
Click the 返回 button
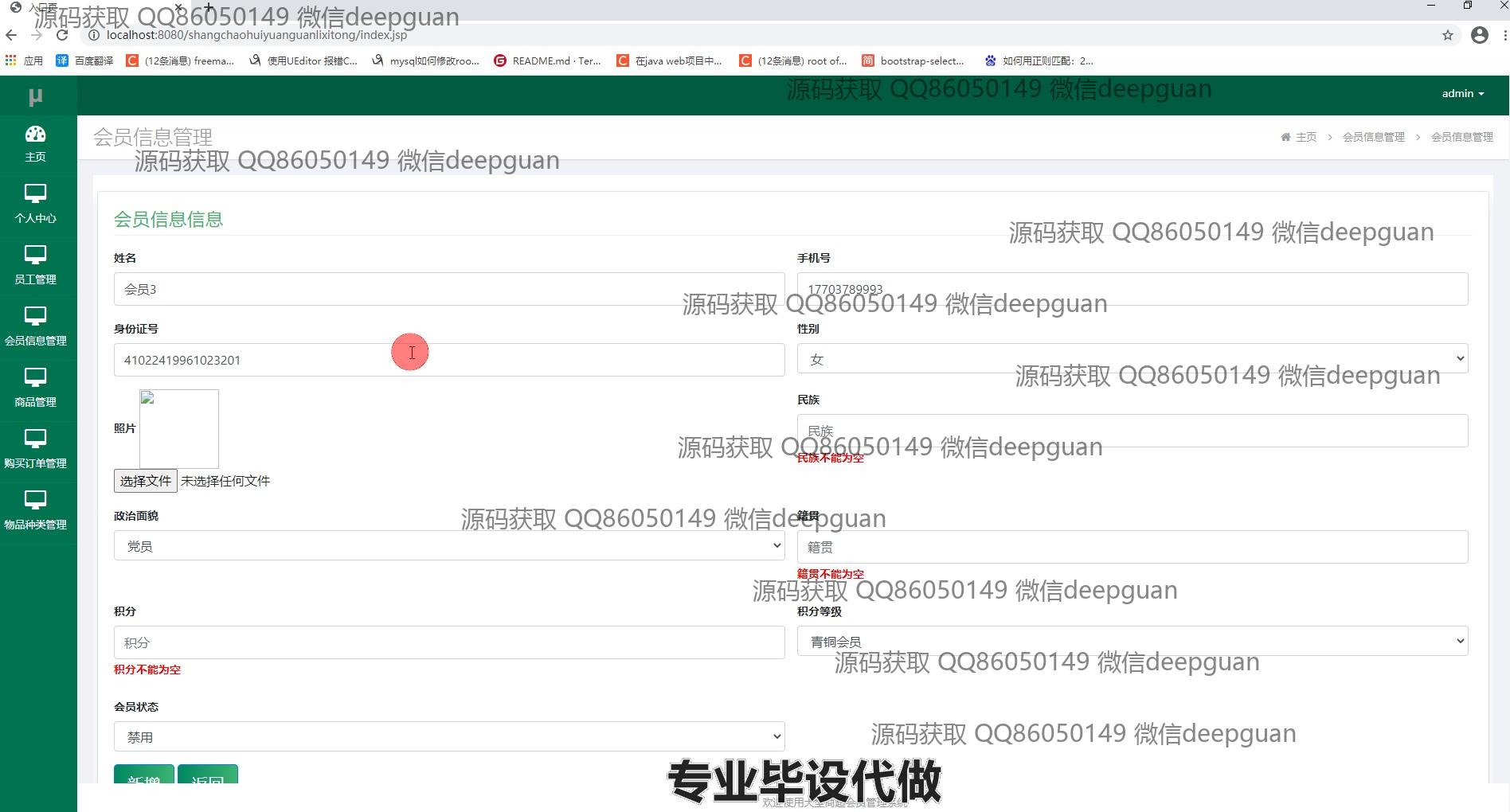(208, 775)
